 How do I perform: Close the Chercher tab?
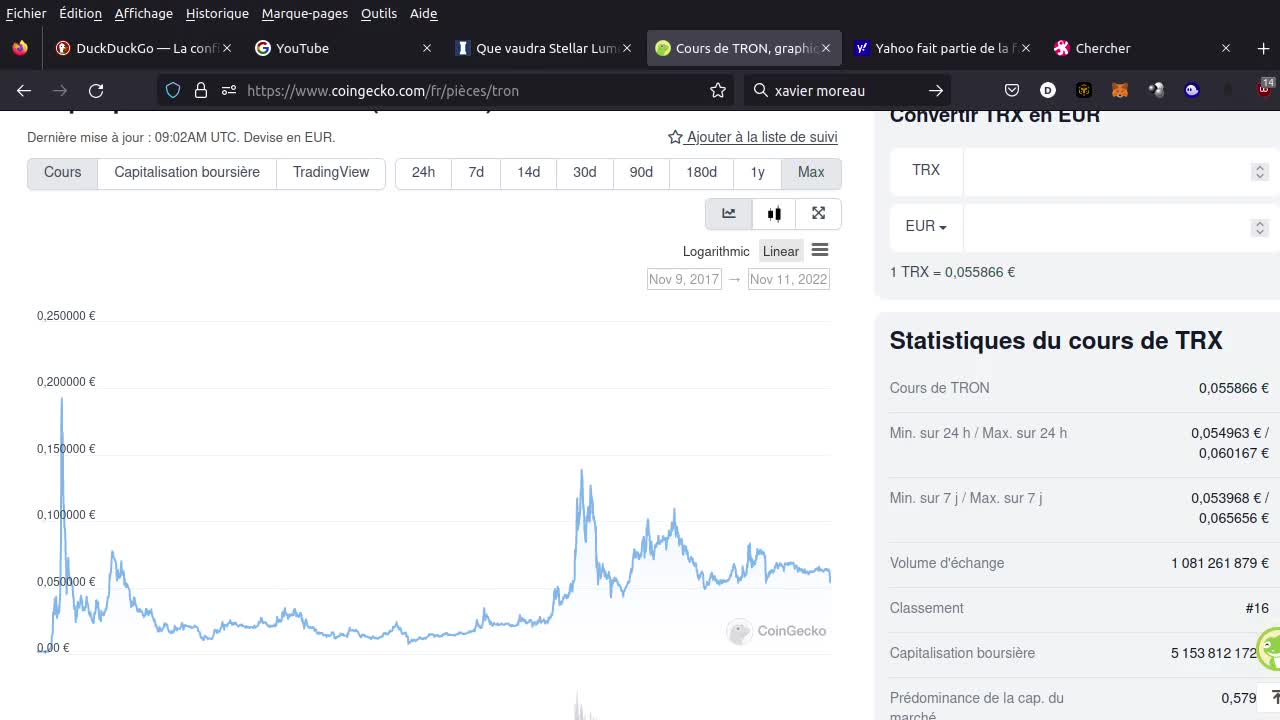pyautogui.click(x=1226, y=48)
